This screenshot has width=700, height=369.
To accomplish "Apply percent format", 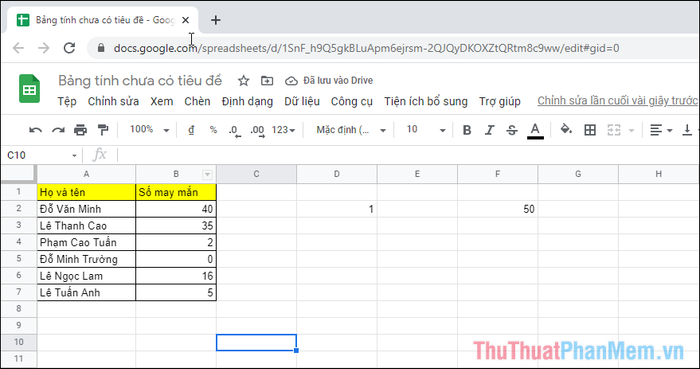I will click(213, 130).
